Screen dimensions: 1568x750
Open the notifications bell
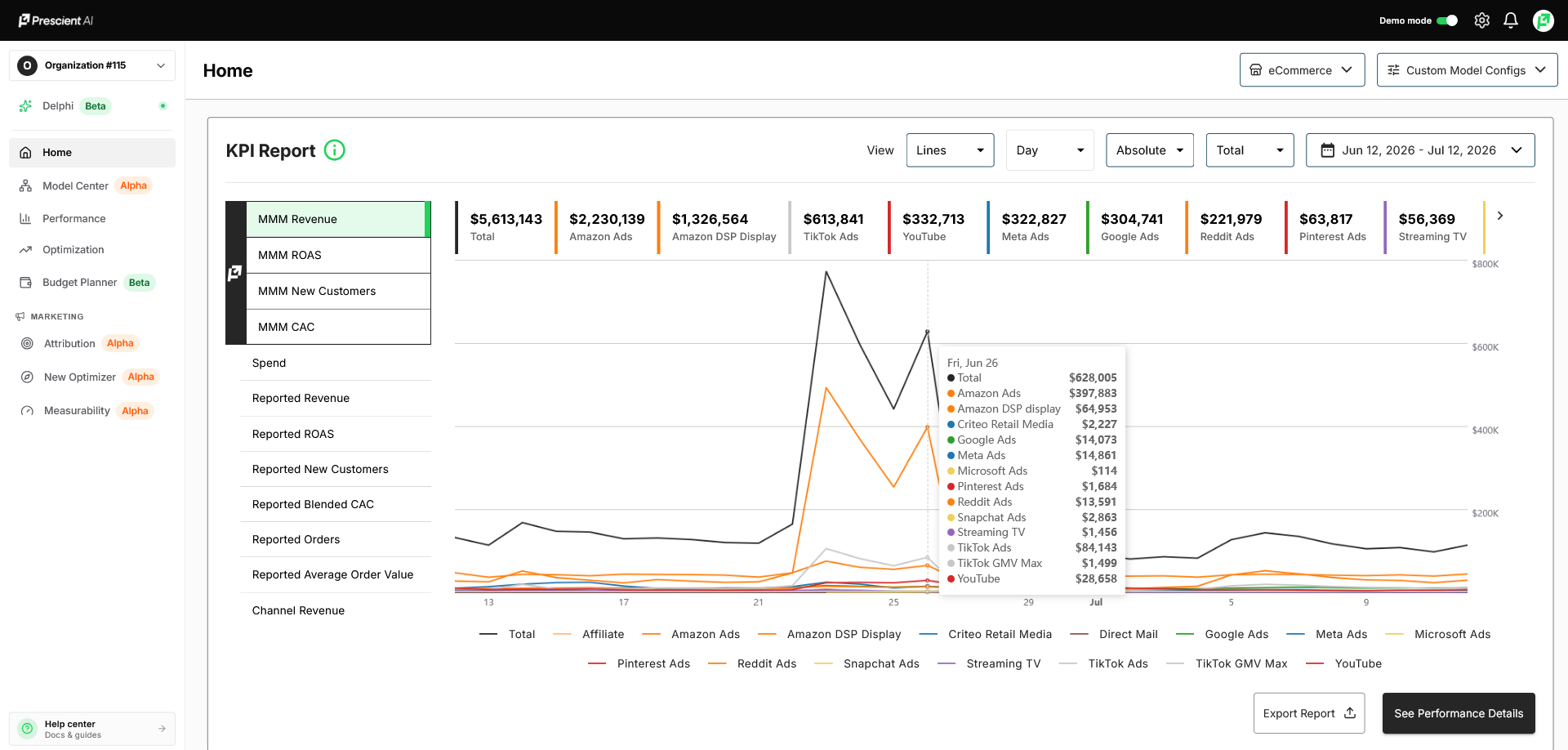[1511, 20]
